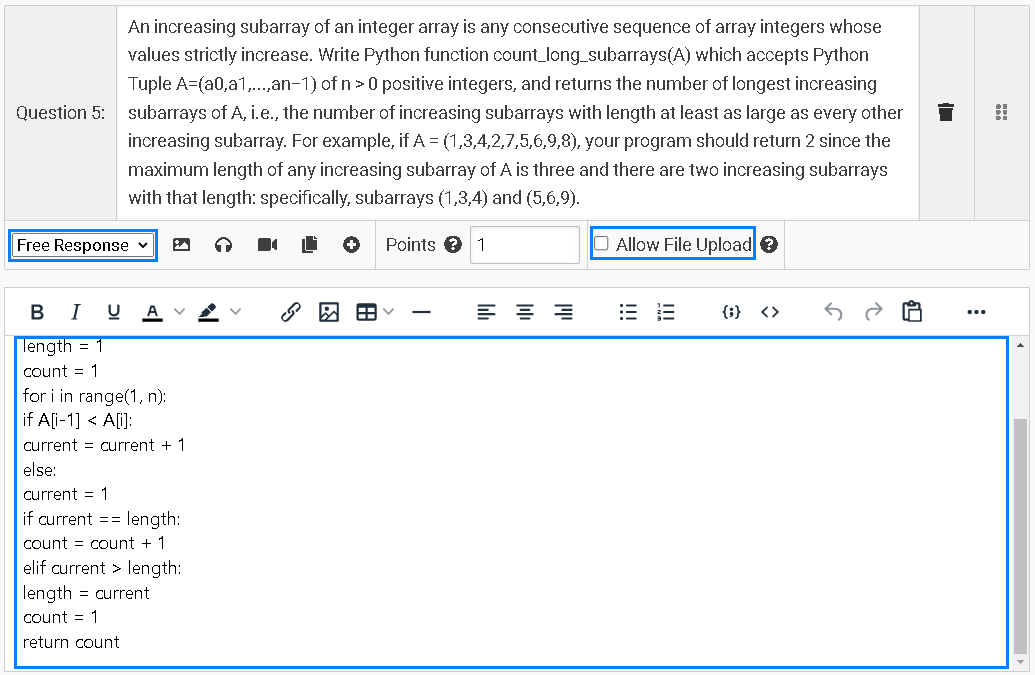Insert a code sample with the braces icon
The height and width of the screenshot is (675, 1035).
pyautogui.click(x=731, y=312)
